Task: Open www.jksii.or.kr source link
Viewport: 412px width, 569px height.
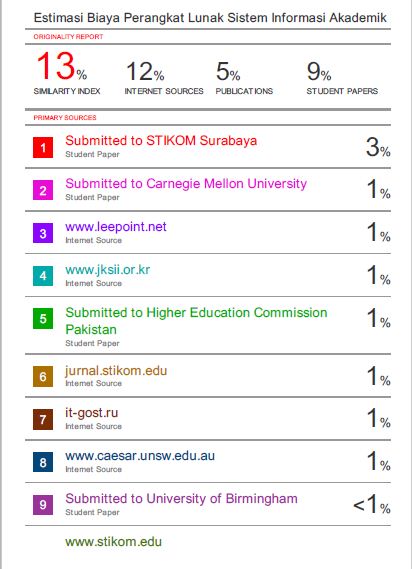Action: 107,270
